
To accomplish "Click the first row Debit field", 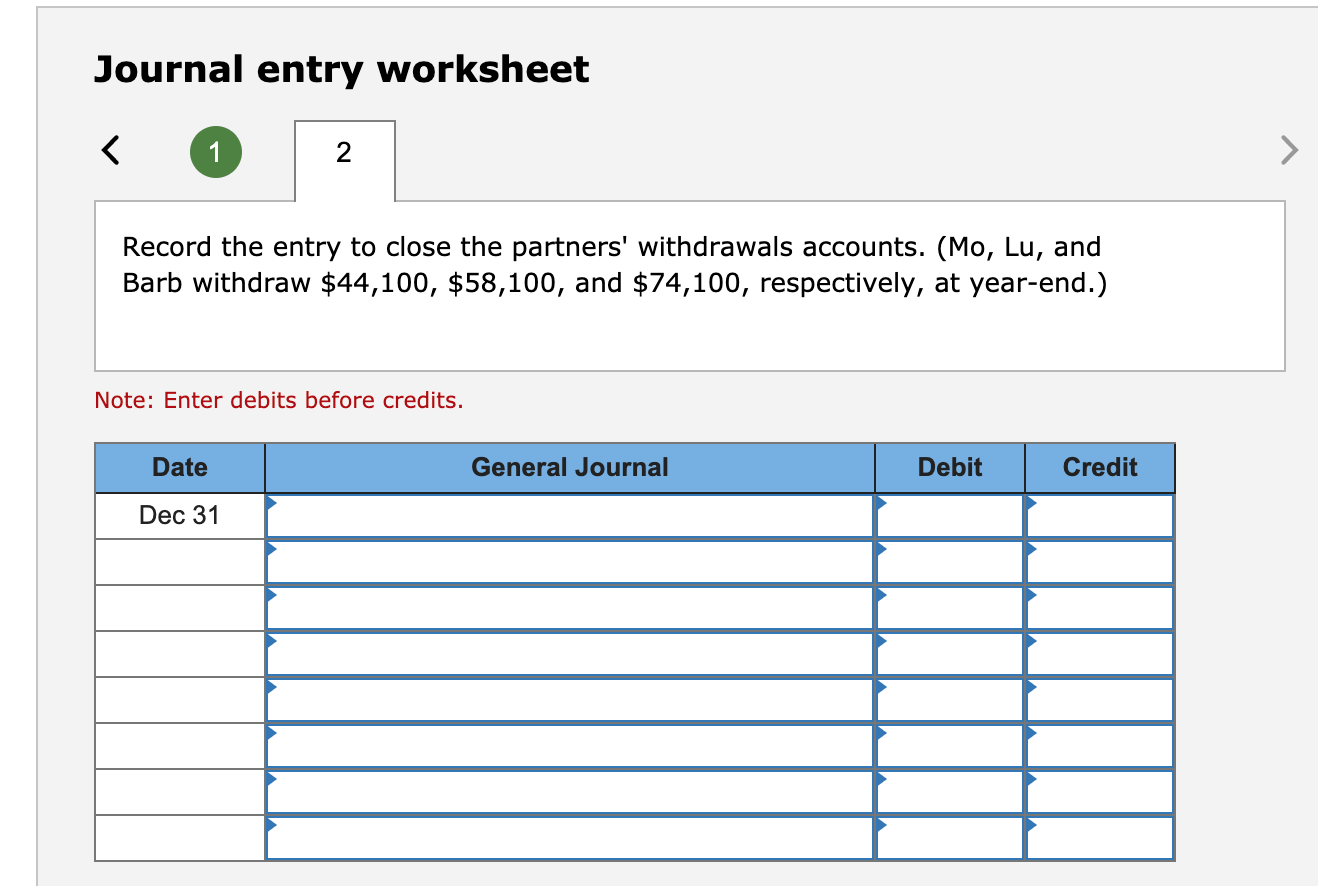I will pyautogui.click(x=948, y=514).
